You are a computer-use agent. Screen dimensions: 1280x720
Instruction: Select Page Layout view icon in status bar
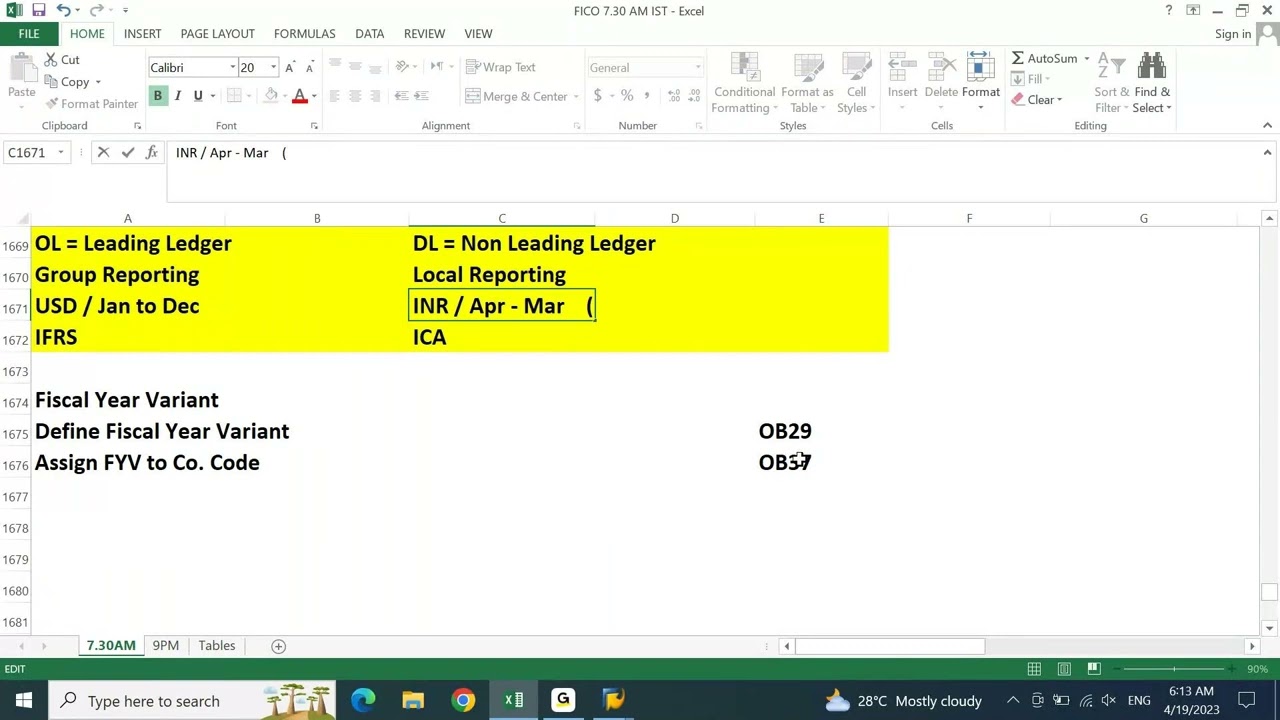tap(1064, 669)
